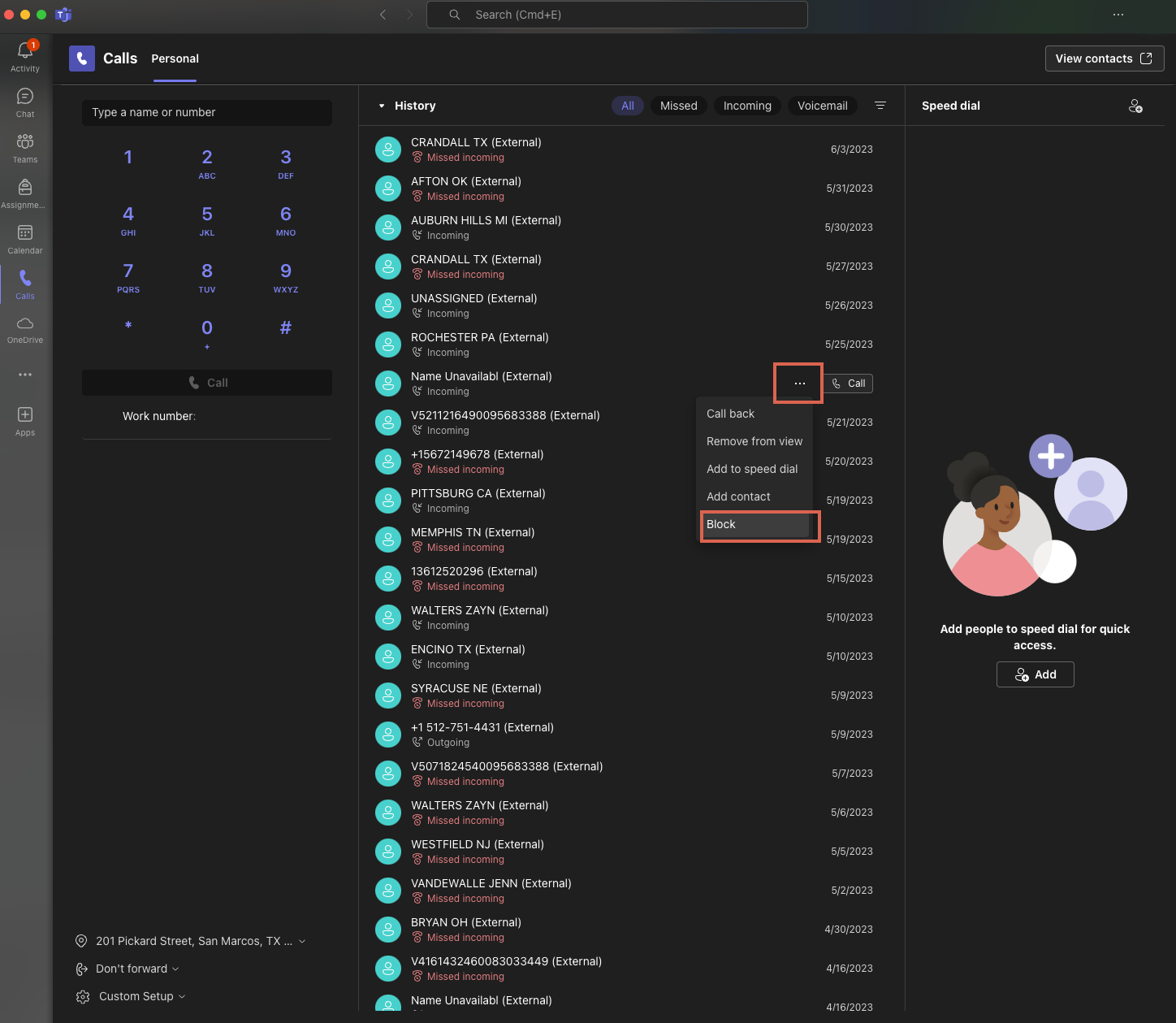
Task: Show more apps ellipsis in sidebar
Action: pyautogui.click(x=25, y=375)
